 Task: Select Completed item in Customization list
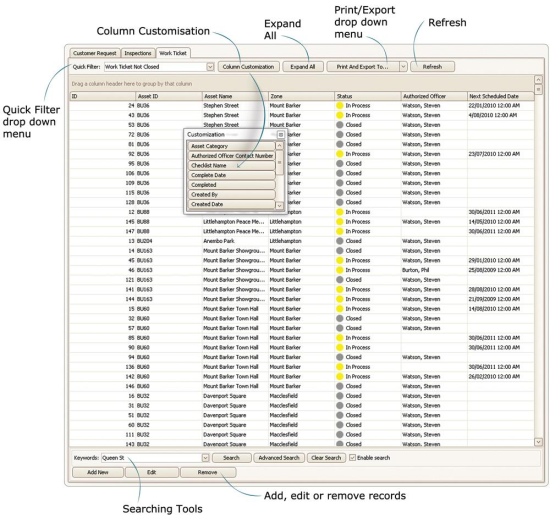(x=232, y=185)
